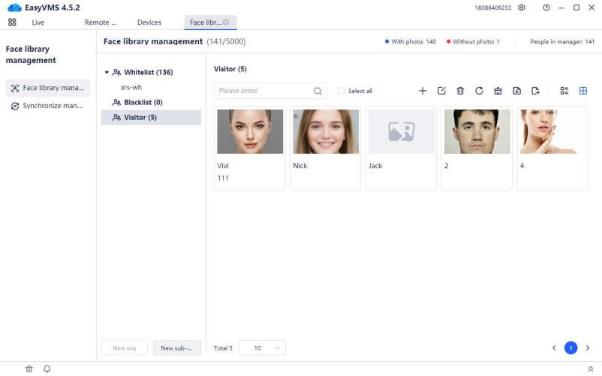Click the edit person icon
Screen dimensions: 602x376
pyautogui.click(x=441, y=91)
